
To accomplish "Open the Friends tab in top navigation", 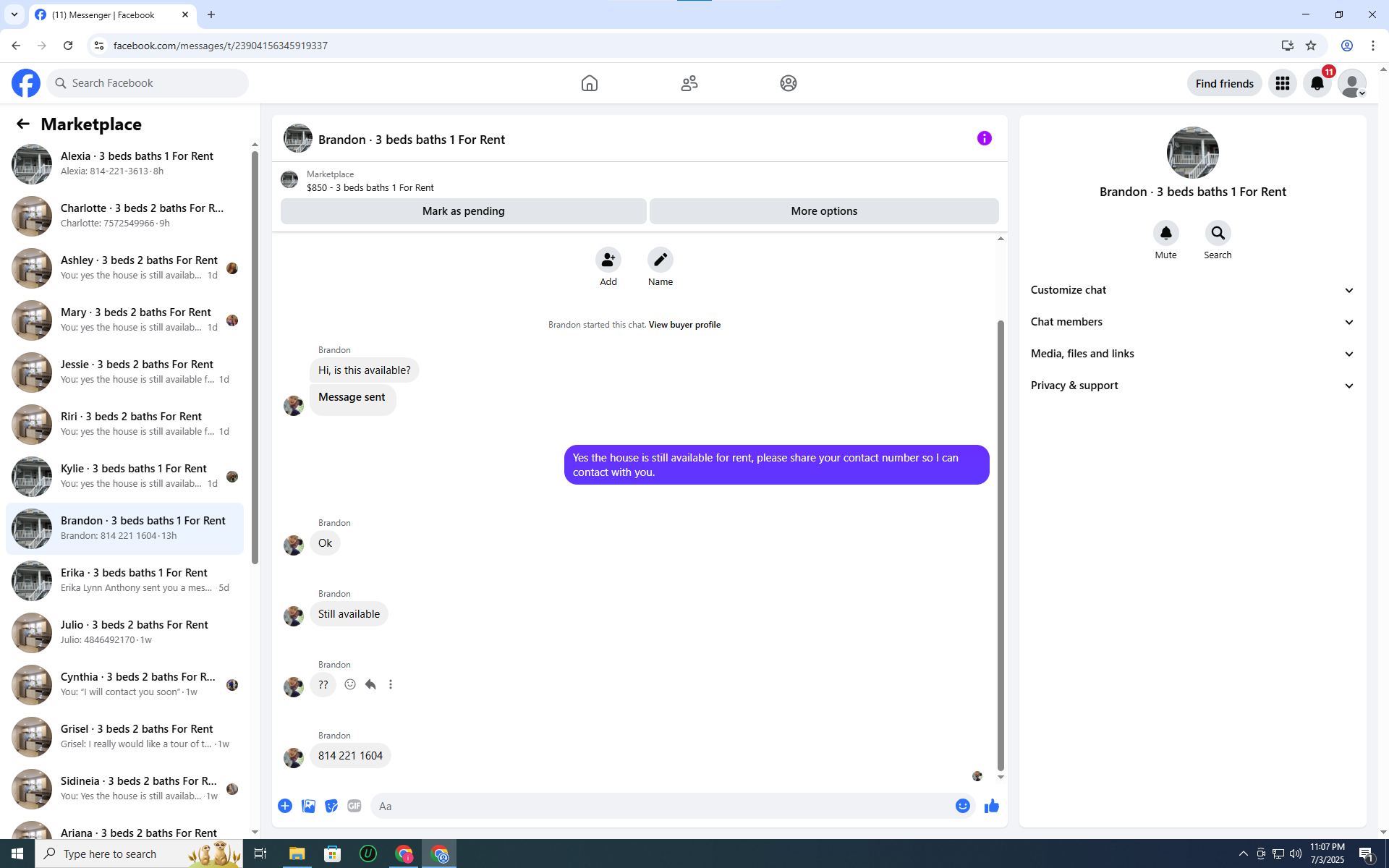I will point(689,83).
